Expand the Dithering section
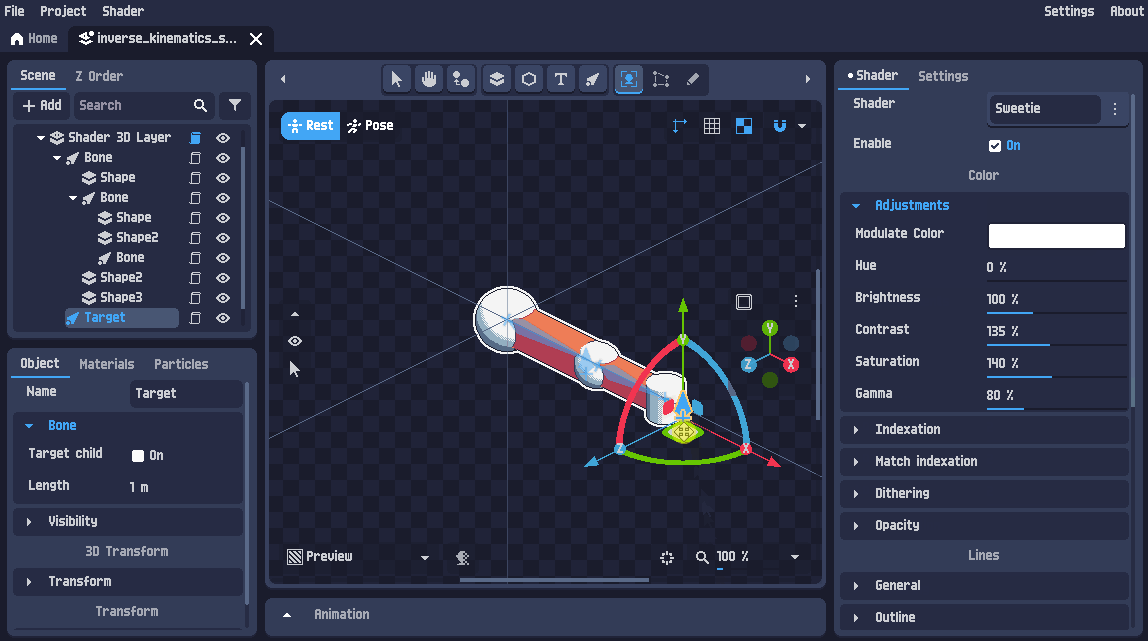This screenshot has width=1148, height=641. pyautogui.click(x=901, y=494)
